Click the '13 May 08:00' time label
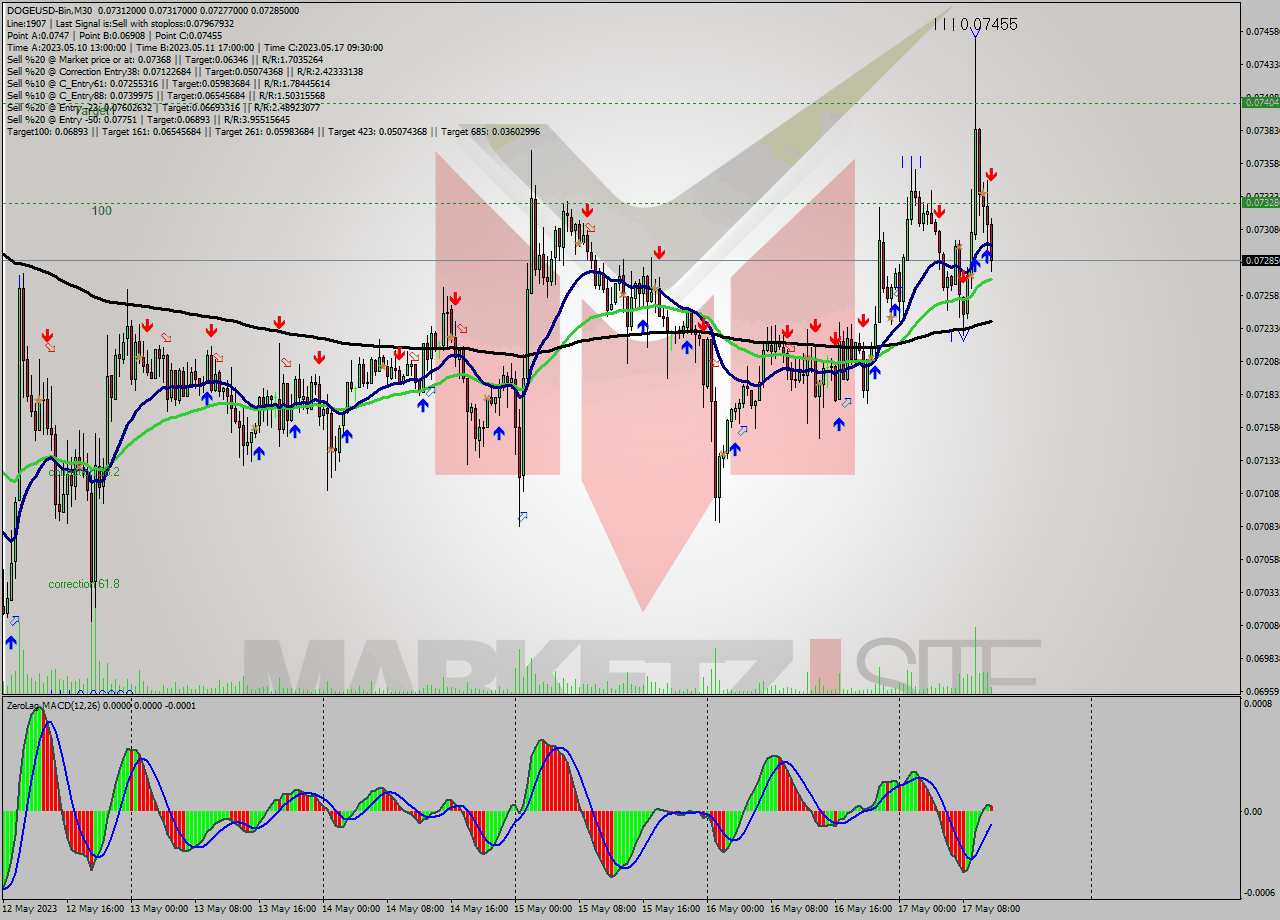The image size is (1280, 920). (x=223, y=909)
